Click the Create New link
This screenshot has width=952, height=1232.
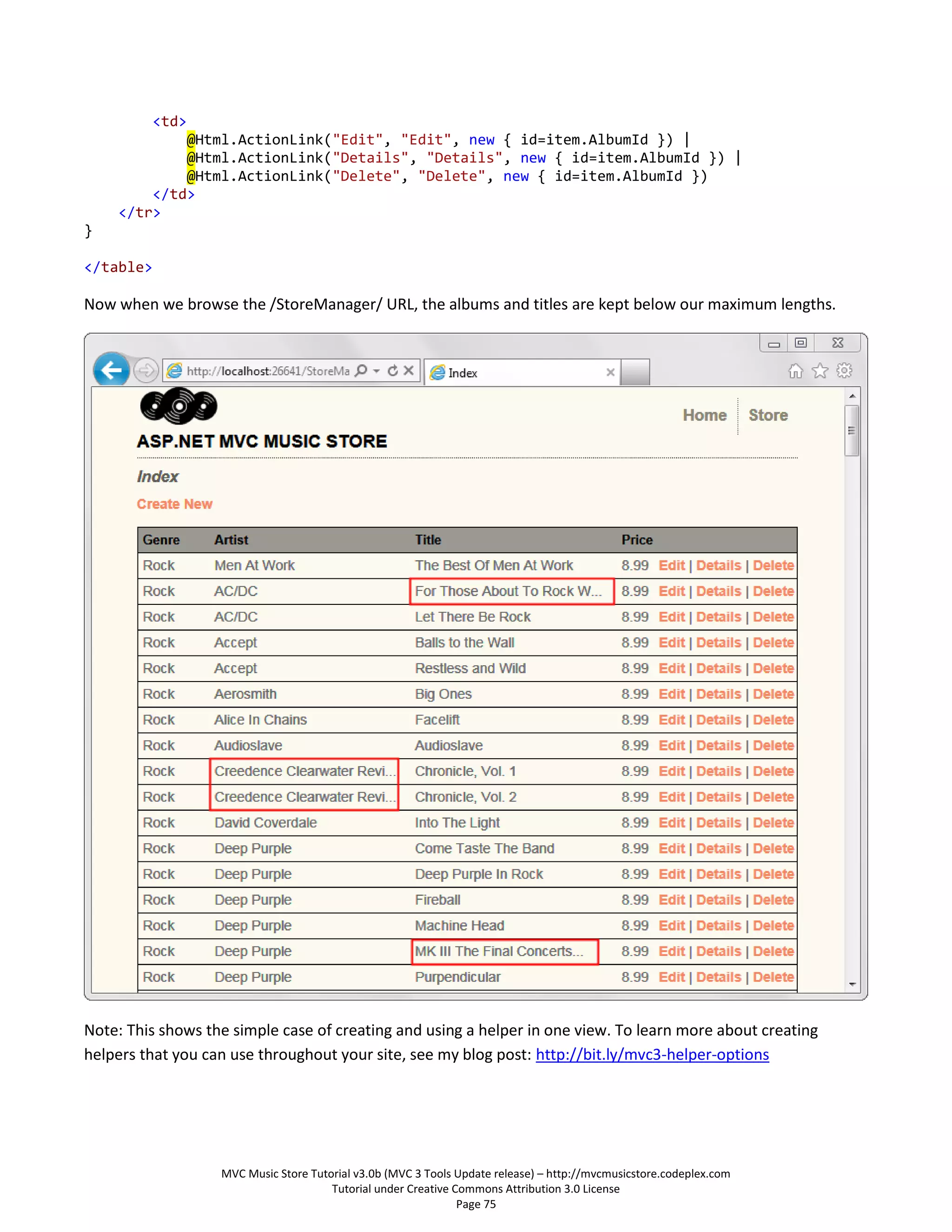coord(175,504)
